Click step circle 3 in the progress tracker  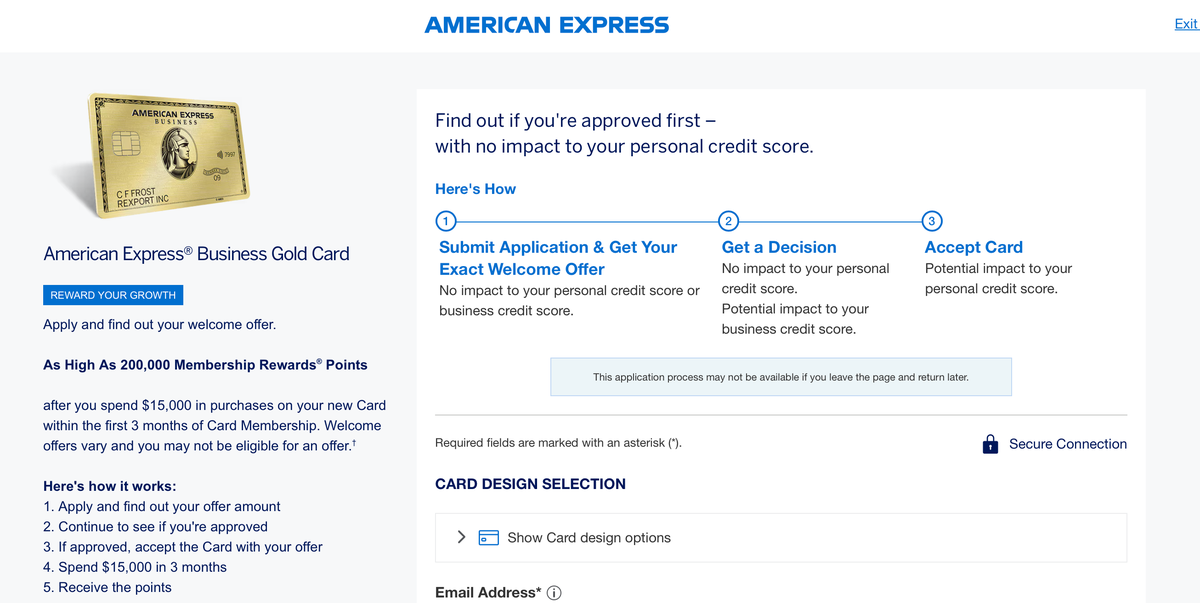pyautogui.click(x=931, y=221)
